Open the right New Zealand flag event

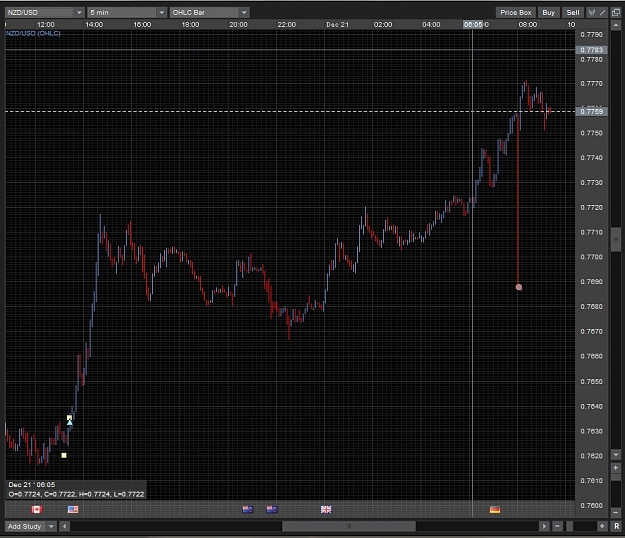pos(272,509)
